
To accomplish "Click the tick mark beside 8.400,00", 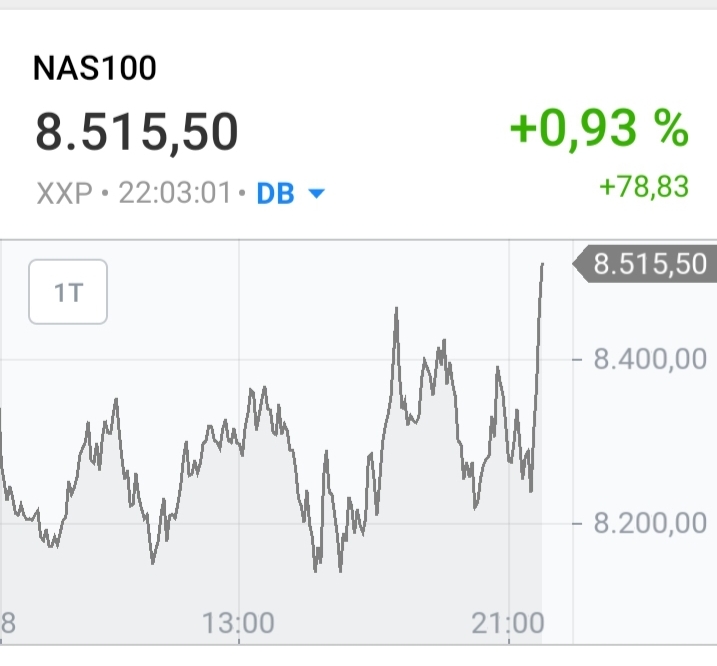I will [x=578, y=358].
